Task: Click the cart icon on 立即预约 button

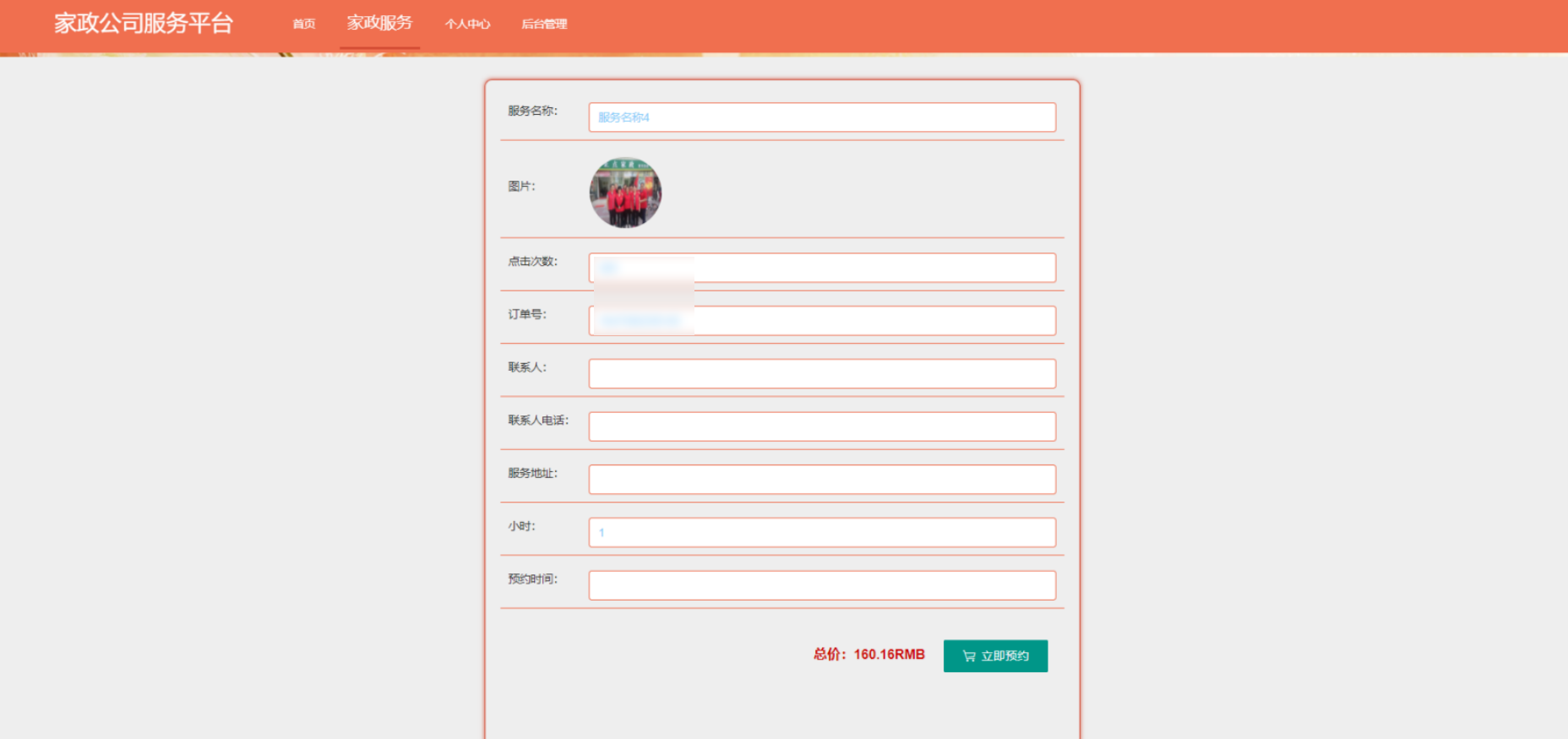Action: pyautogui.click(x=969, y=656)
